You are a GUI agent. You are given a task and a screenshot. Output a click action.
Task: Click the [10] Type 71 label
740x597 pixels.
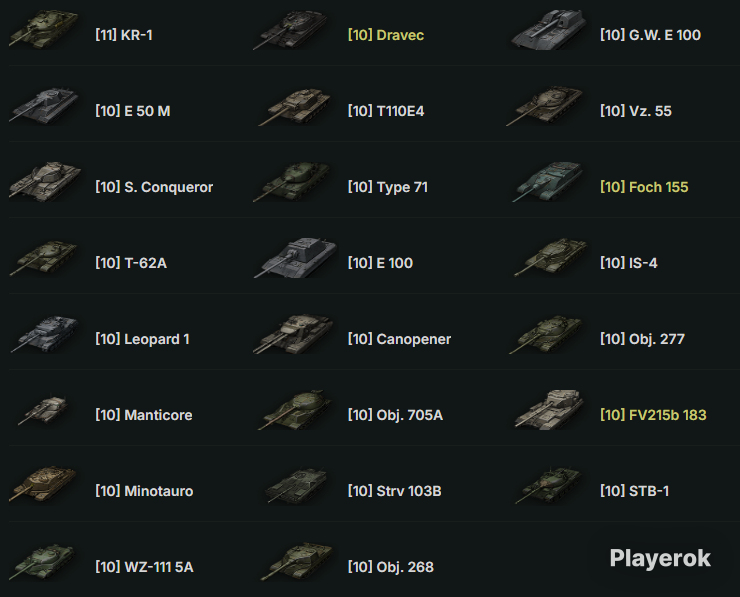coord(387,187)
